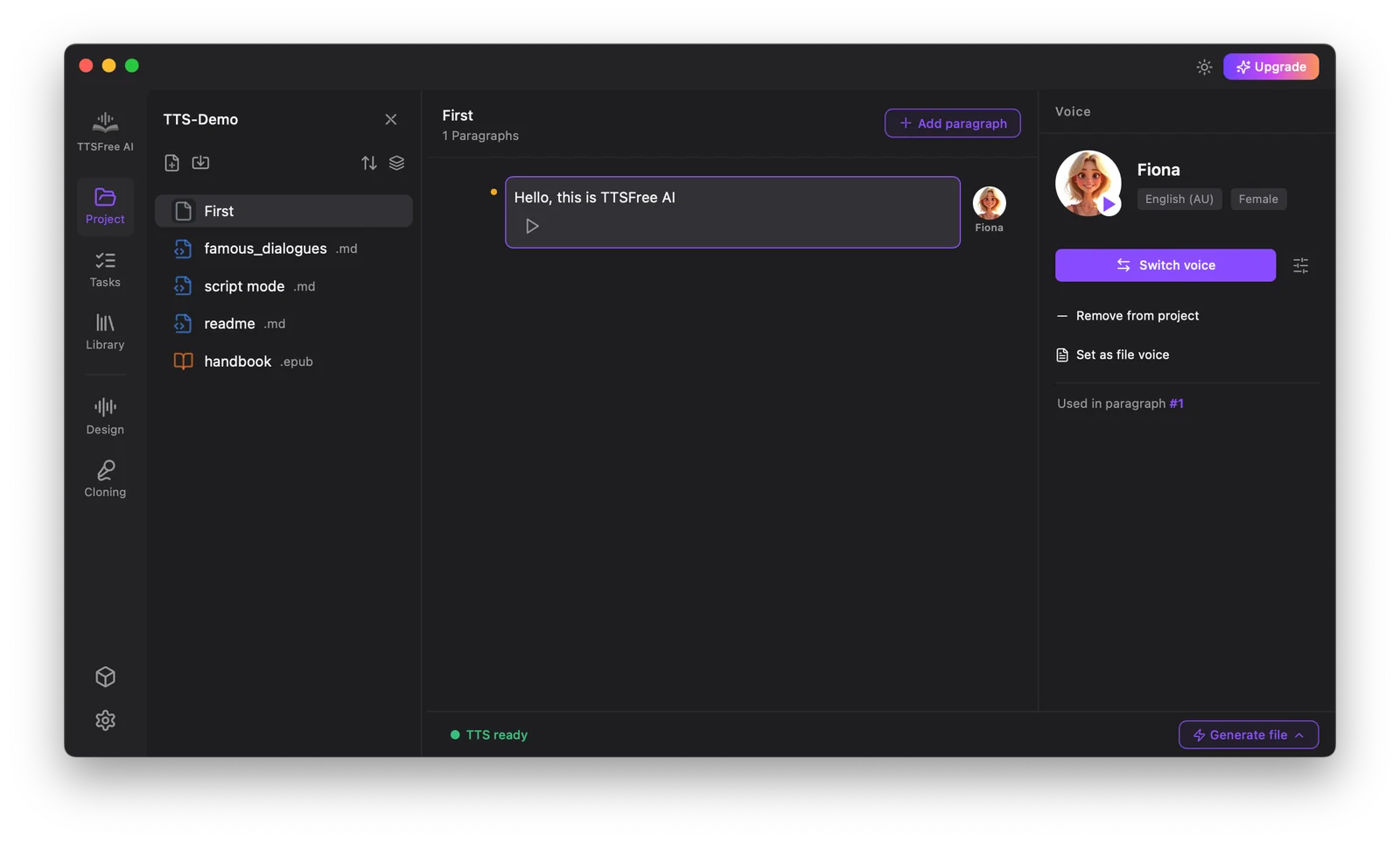Screen dimensions: 1400x842
Task: Play the Fiona voice preview
Action: [x=1109, y=205]
